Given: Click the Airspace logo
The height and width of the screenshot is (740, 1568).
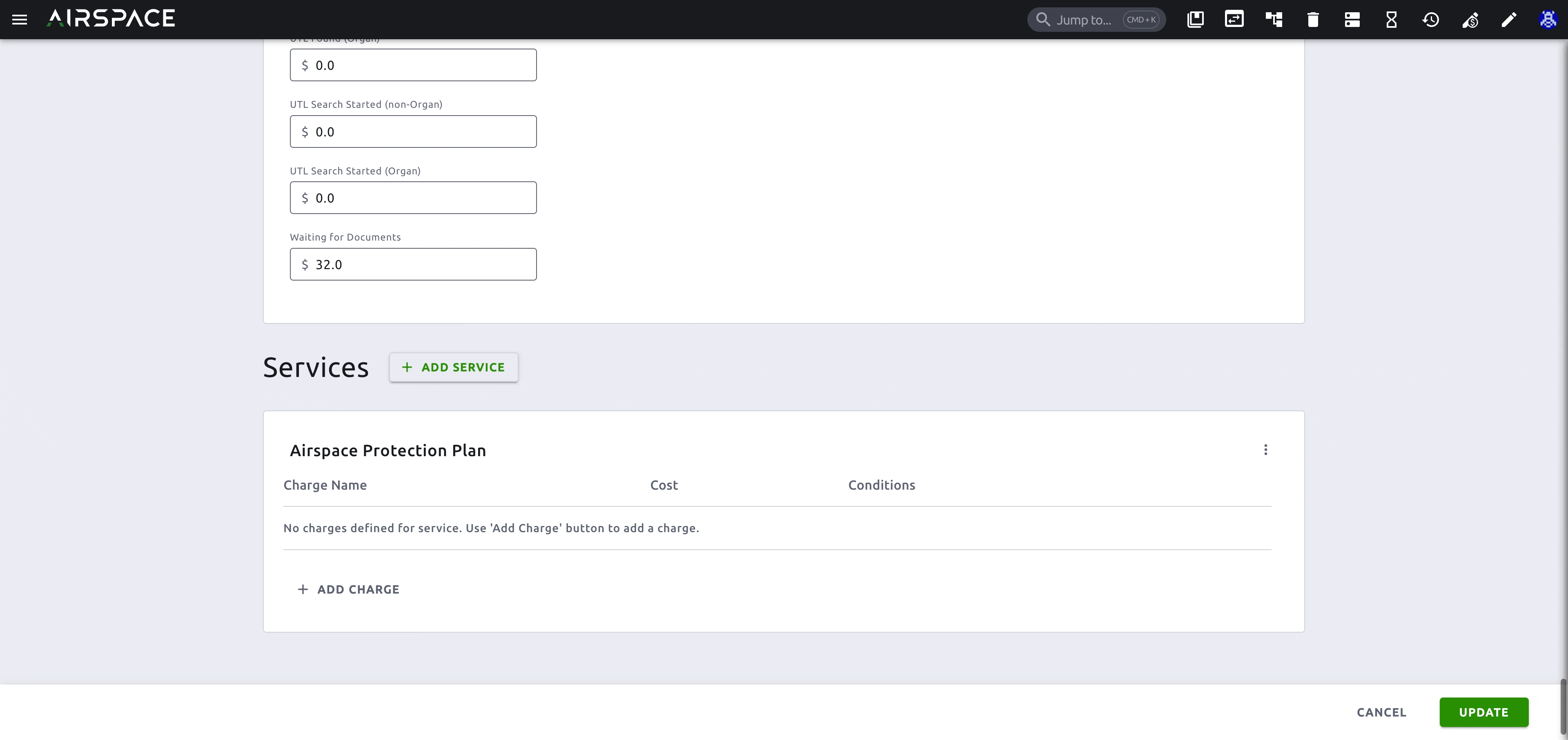Looking at the screenshot, I should point(111,18).
